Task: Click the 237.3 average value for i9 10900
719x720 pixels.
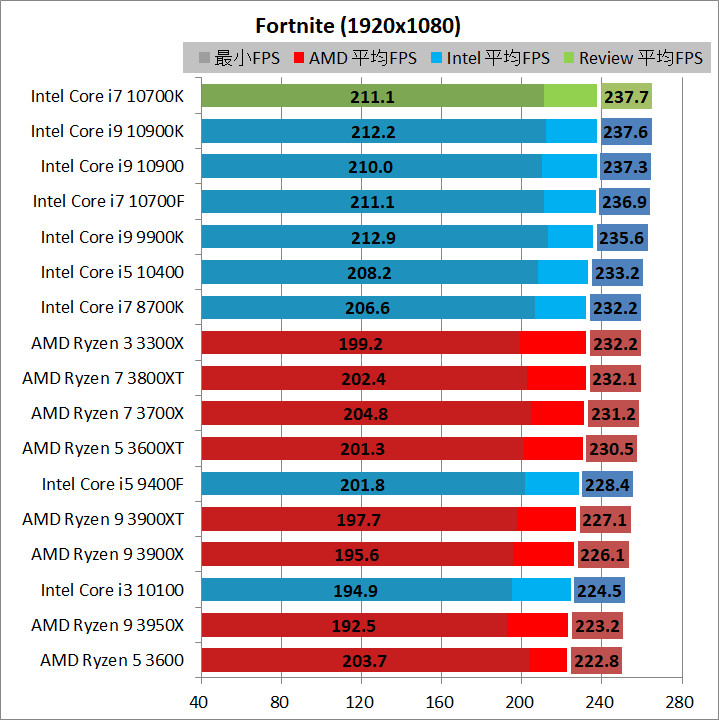Action: pos(625,167)
